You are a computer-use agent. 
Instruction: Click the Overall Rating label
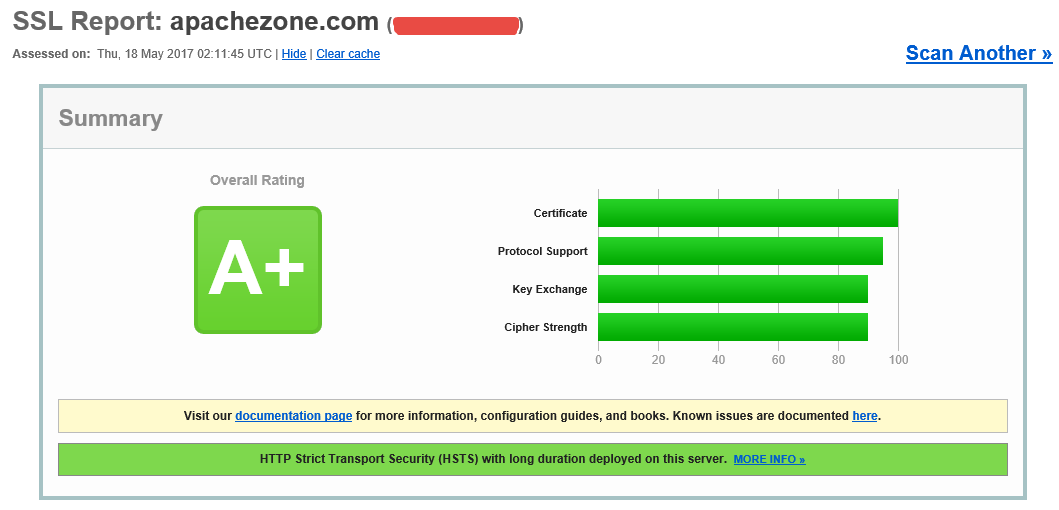[257, 181]
